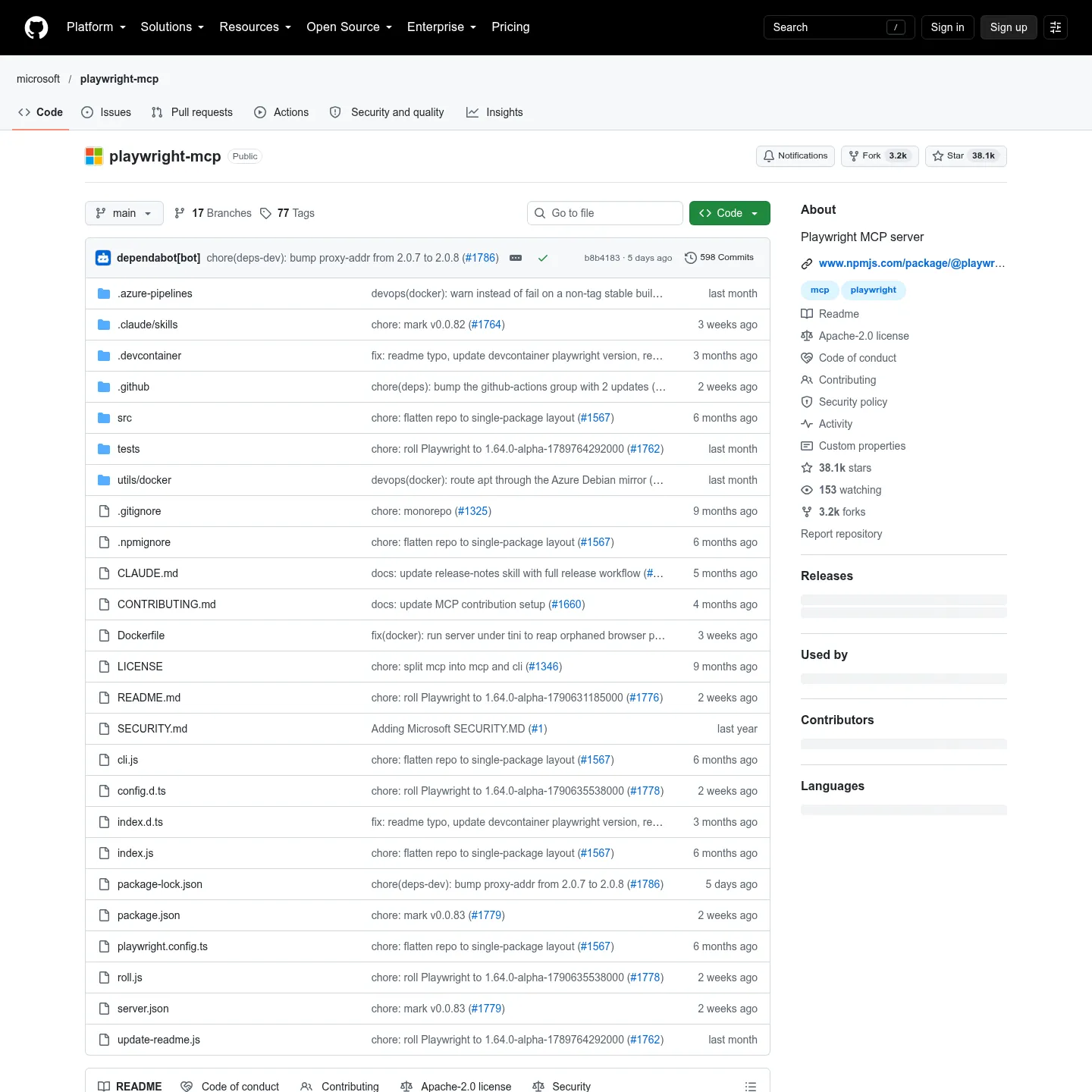Select the Contributing tab in README panel

pos(340,1087)
